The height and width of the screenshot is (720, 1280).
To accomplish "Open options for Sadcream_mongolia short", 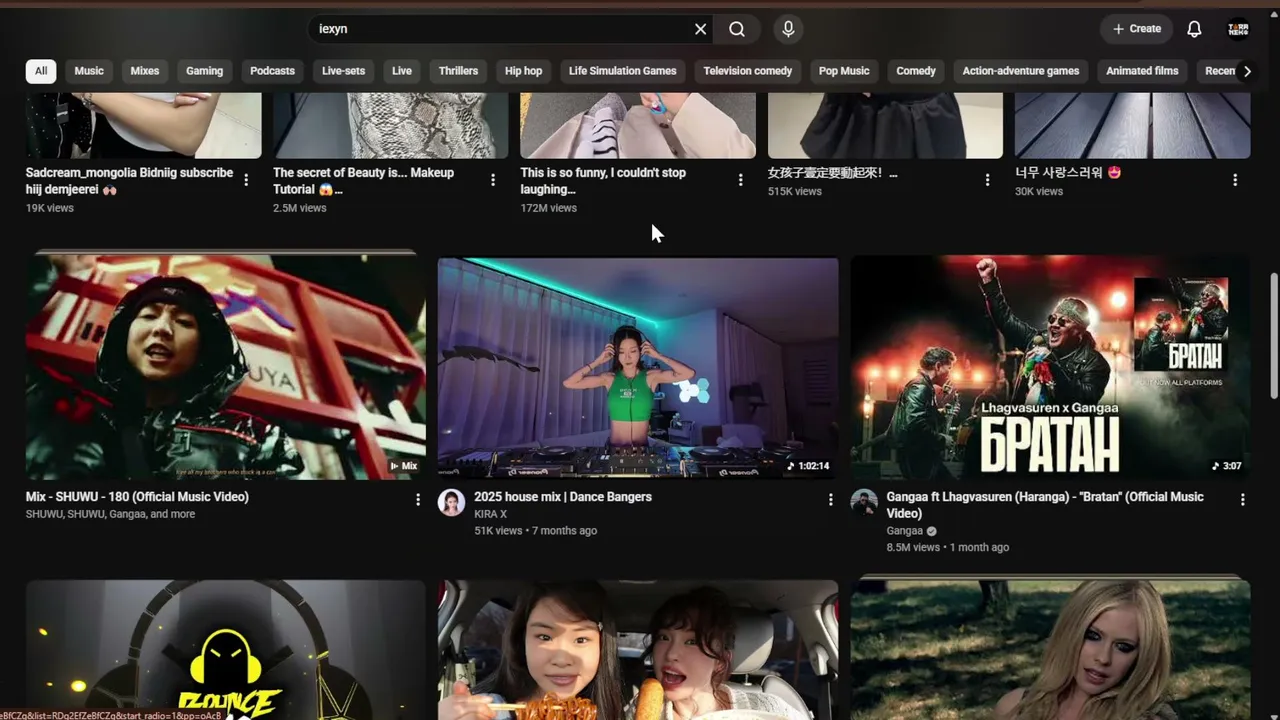I will tap(246, 180).
